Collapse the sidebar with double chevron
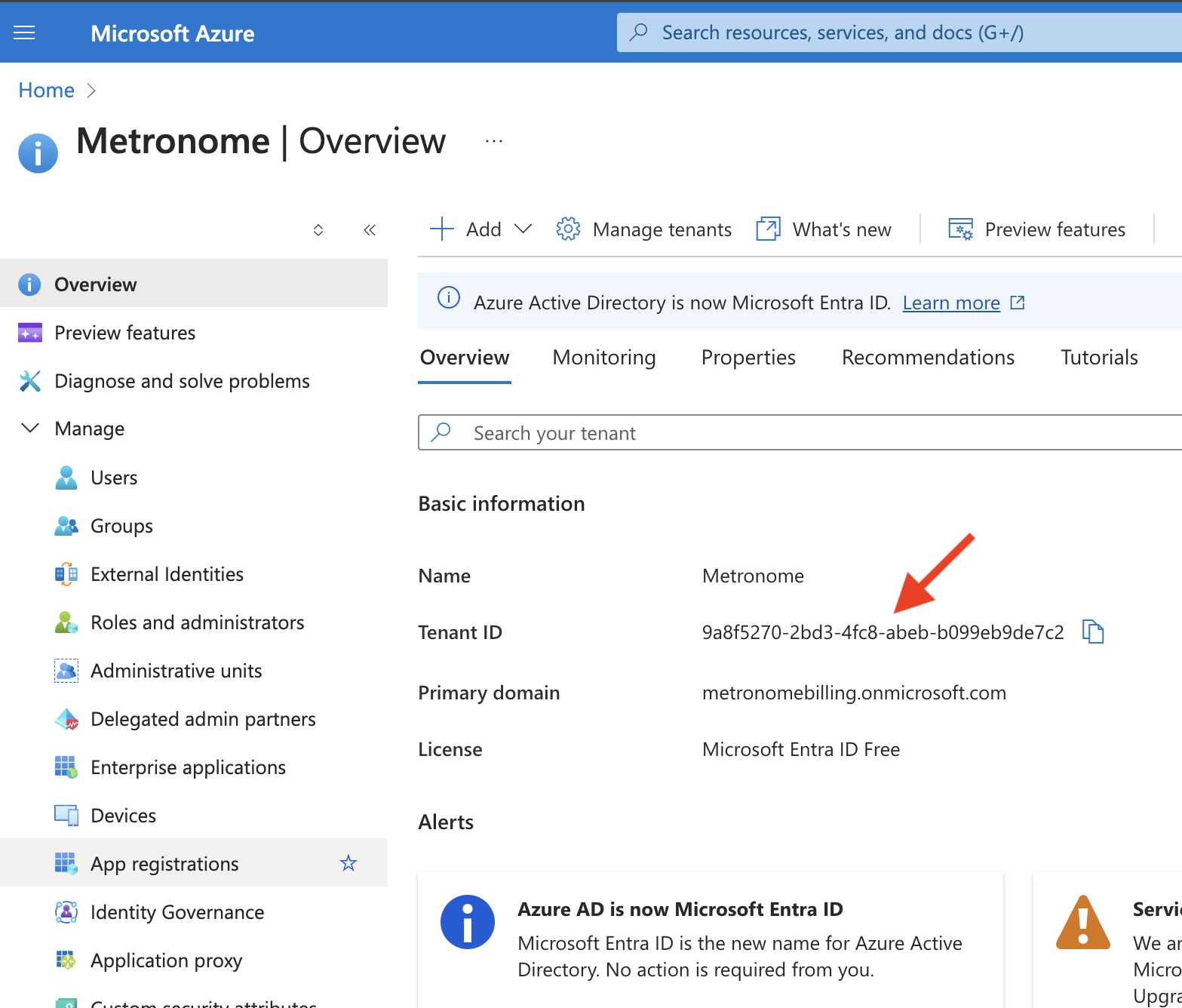 tap(370, 230)
